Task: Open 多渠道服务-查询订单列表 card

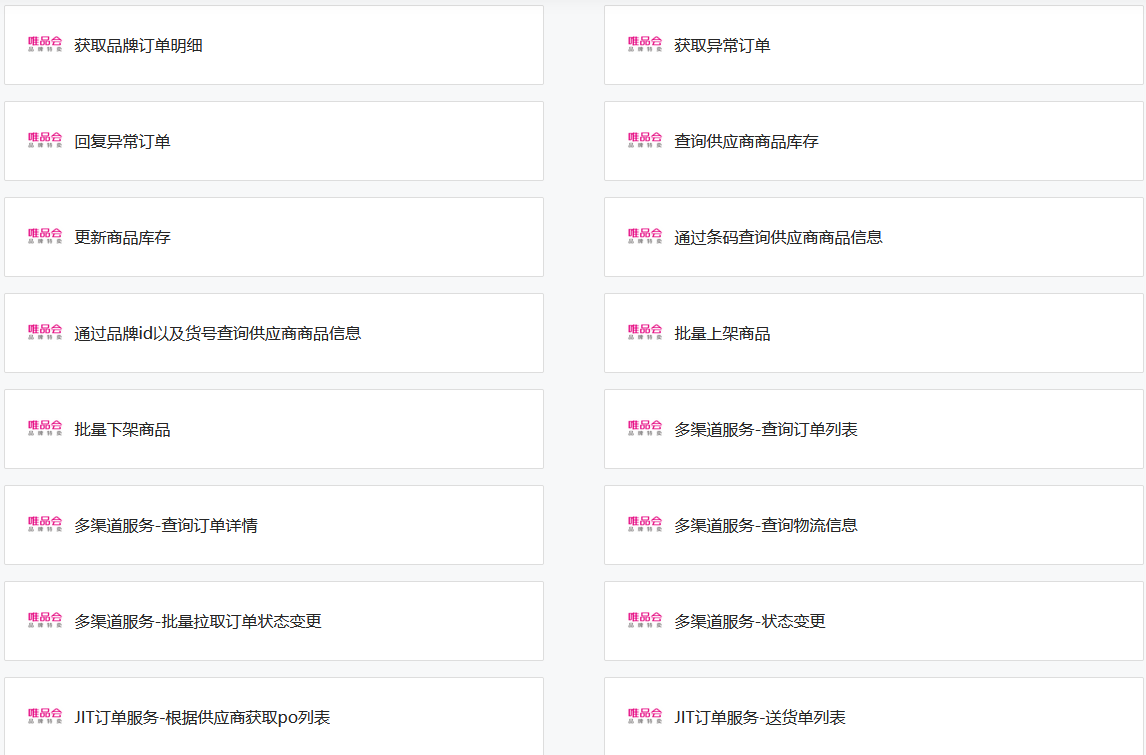Action: tap(873, 429)
